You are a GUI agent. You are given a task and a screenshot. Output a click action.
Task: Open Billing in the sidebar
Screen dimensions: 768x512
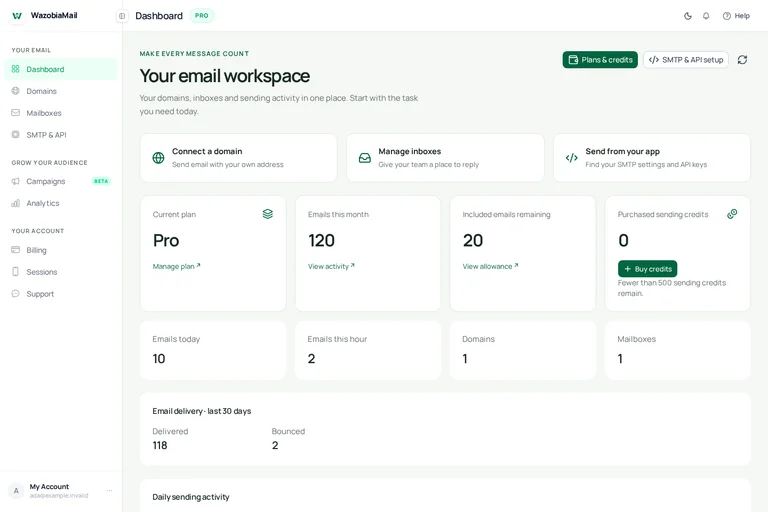click(61, 250)
